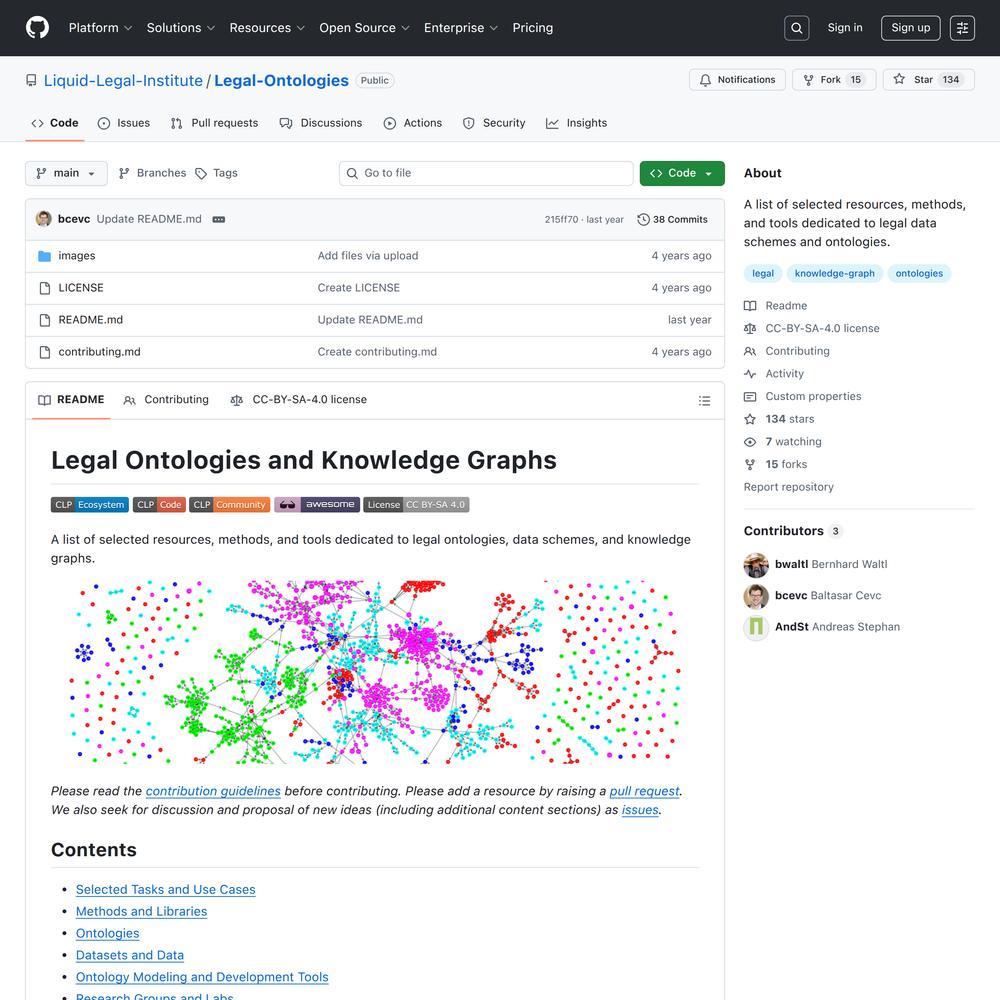Expand the main branch dropdown
The height and width of the screenshot is (1000, 1000).
66,173
